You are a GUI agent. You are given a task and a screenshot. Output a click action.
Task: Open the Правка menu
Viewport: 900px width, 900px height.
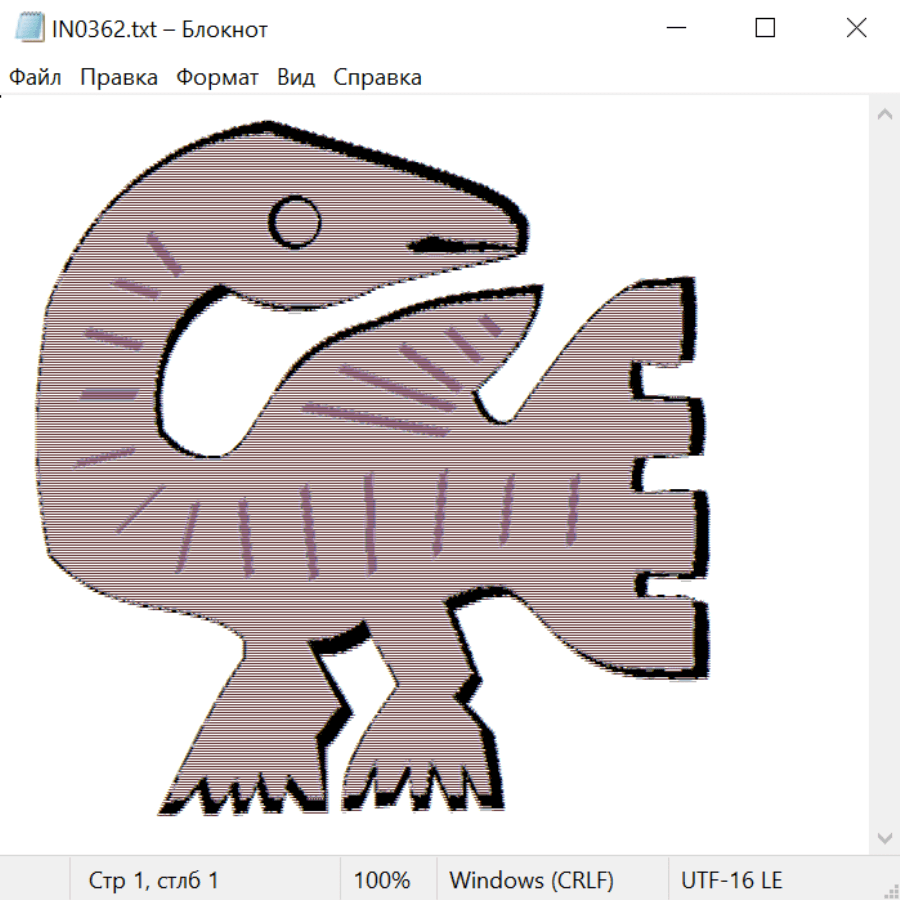coord(119,78)
